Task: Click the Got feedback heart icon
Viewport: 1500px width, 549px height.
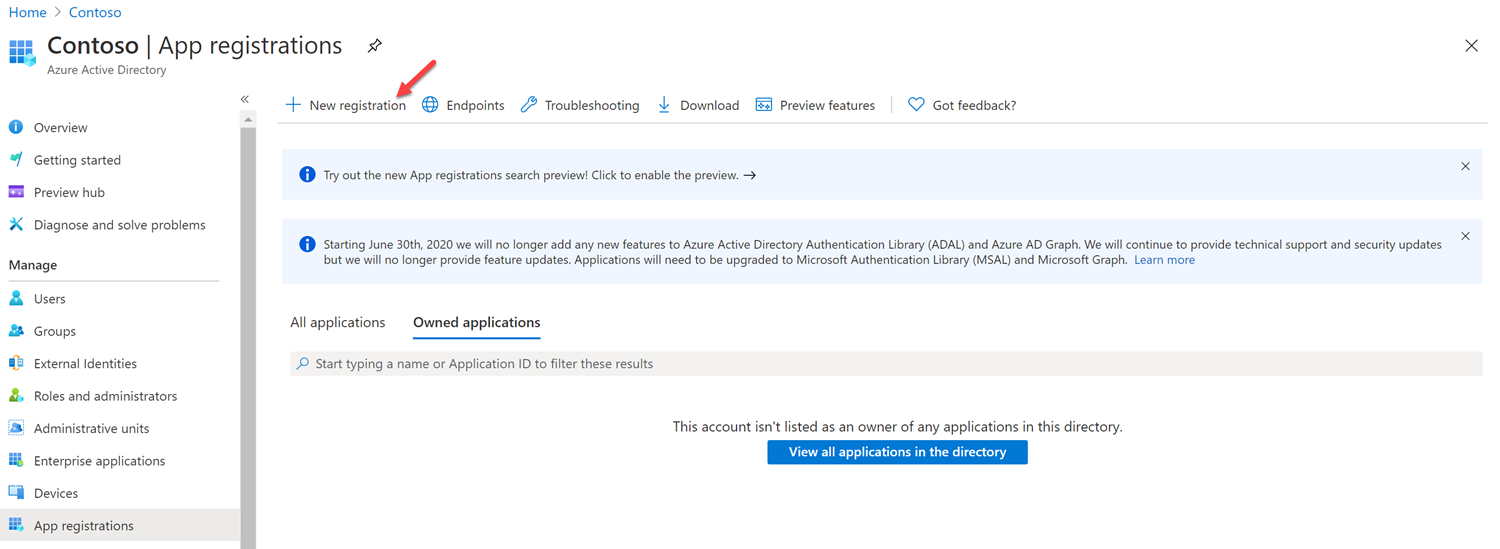Action: [x=916, y=105]
